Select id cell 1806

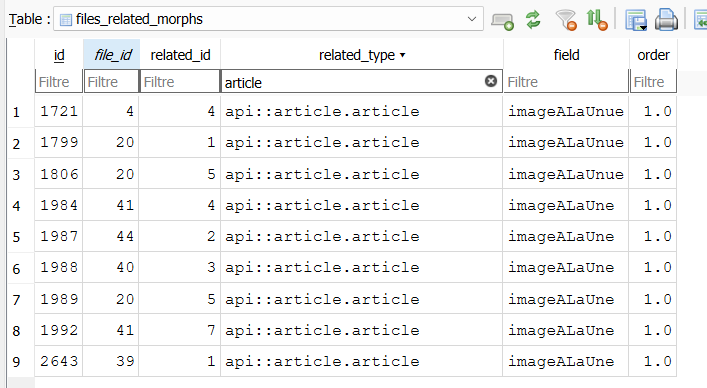coord(59,174)
